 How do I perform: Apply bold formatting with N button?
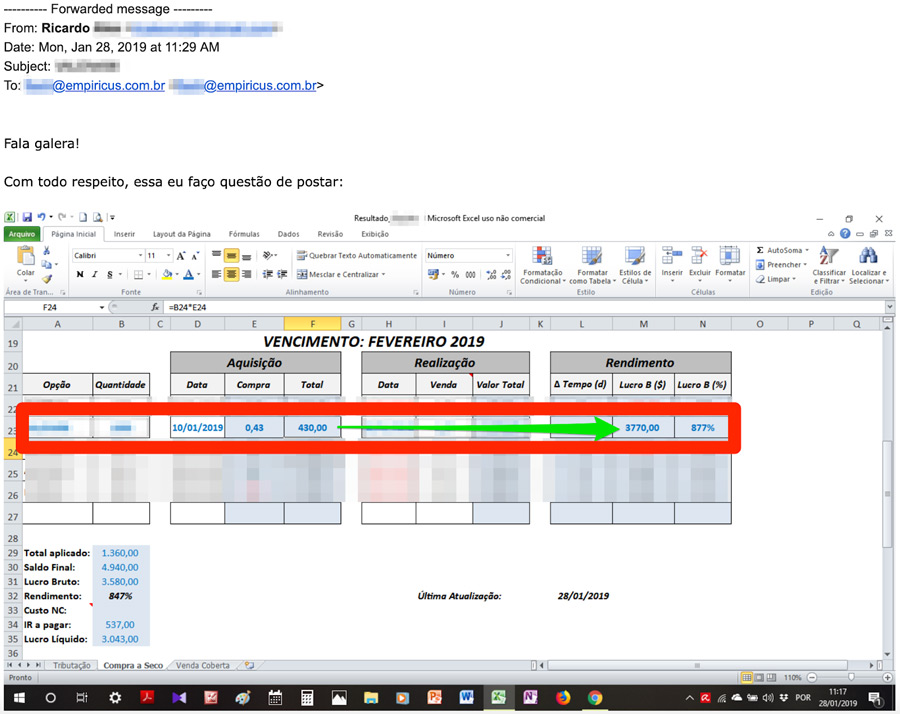click(80, 274)
